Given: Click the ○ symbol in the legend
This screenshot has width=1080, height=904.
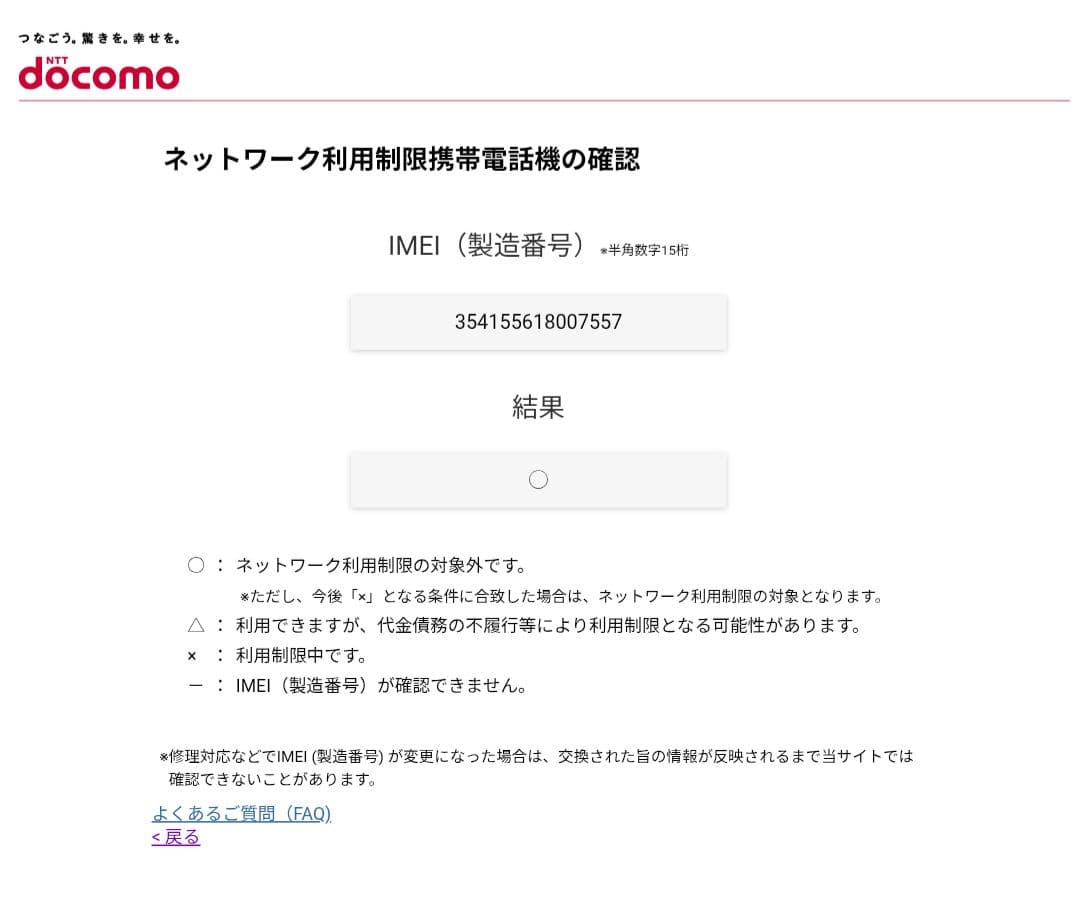Looking at the screenshot, I should (x=196, y=564).
